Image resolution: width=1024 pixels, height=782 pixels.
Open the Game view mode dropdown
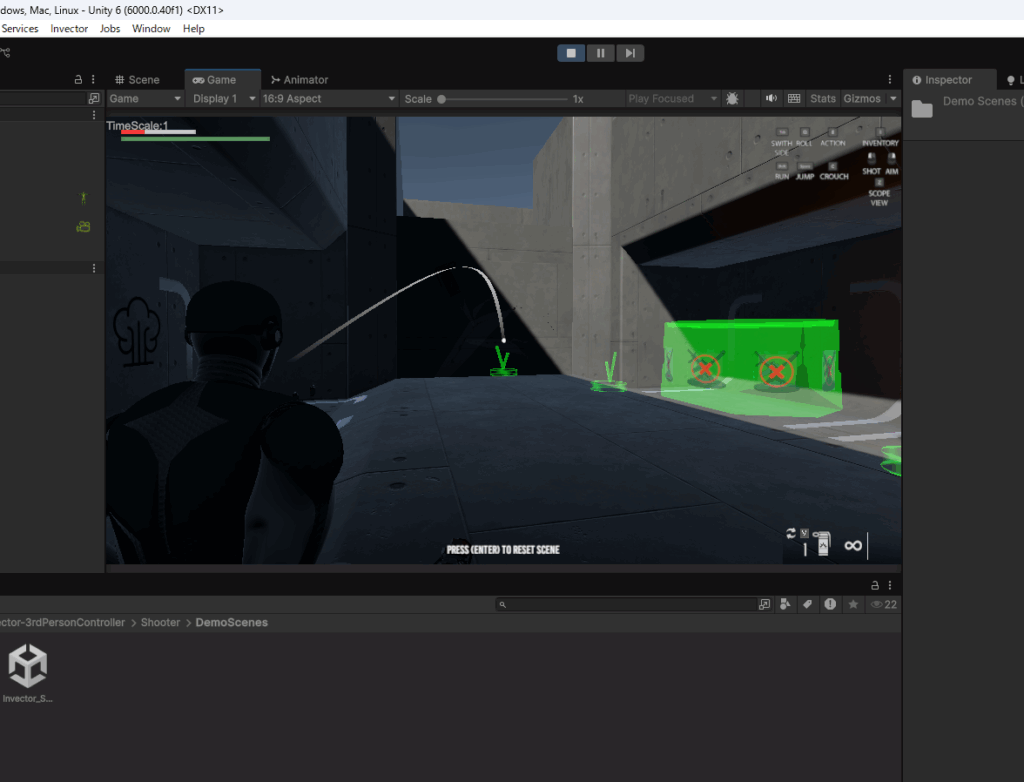[145, 99]
